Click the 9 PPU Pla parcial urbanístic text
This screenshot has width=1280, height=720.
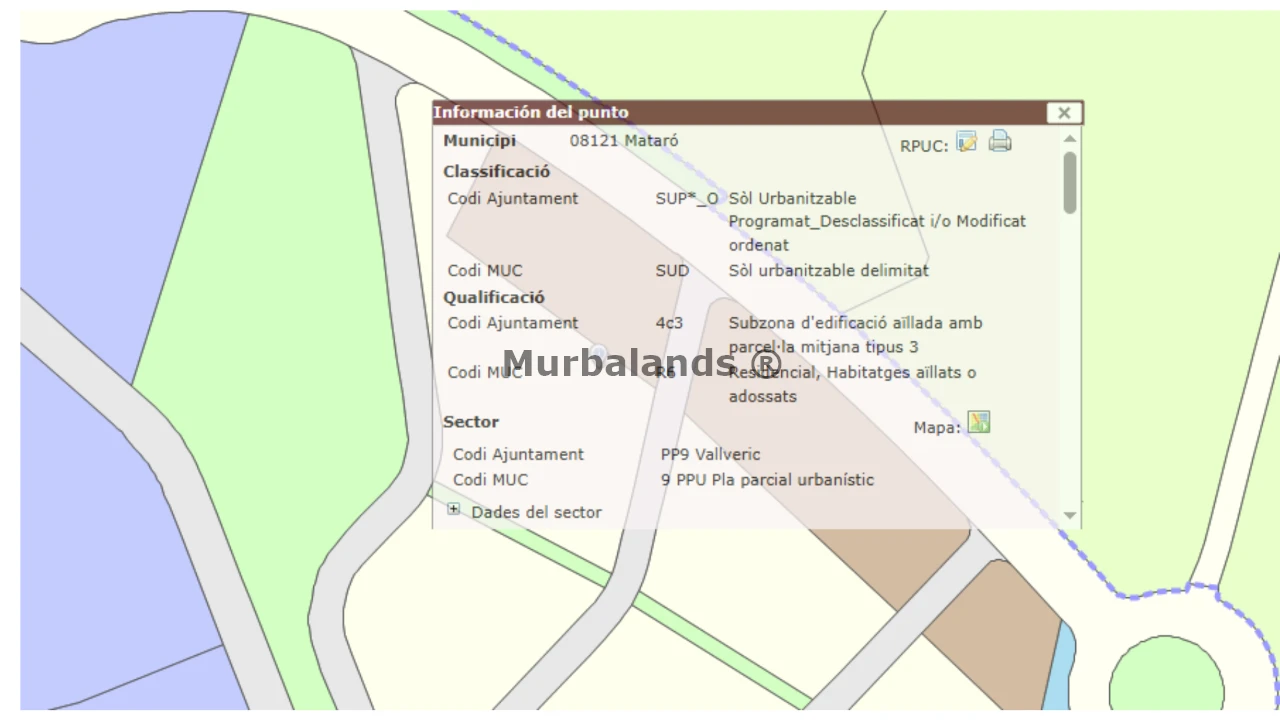point(767,480)
